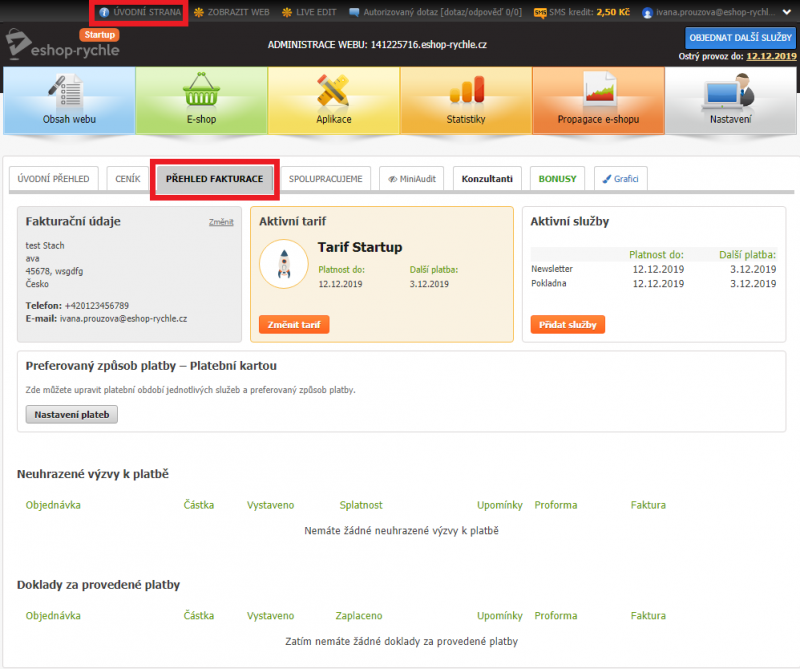Open the Obsah webu section
Image resolution: width=800 pixels, height=669 pixels.
[69, 101]
